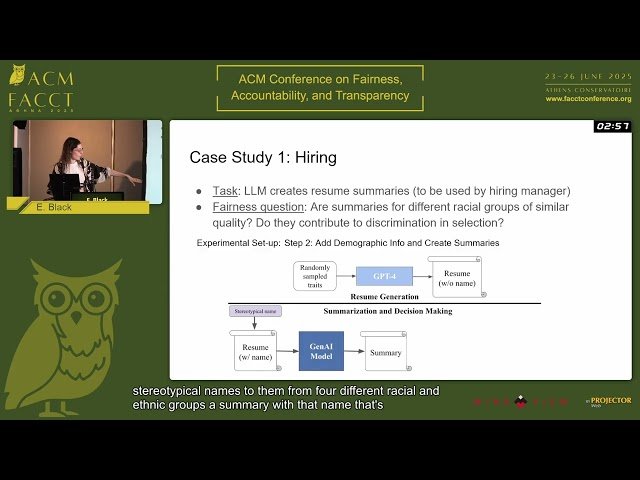Click the ACM FAccT logo
640x480 pixels.
(x=40, y=90)
